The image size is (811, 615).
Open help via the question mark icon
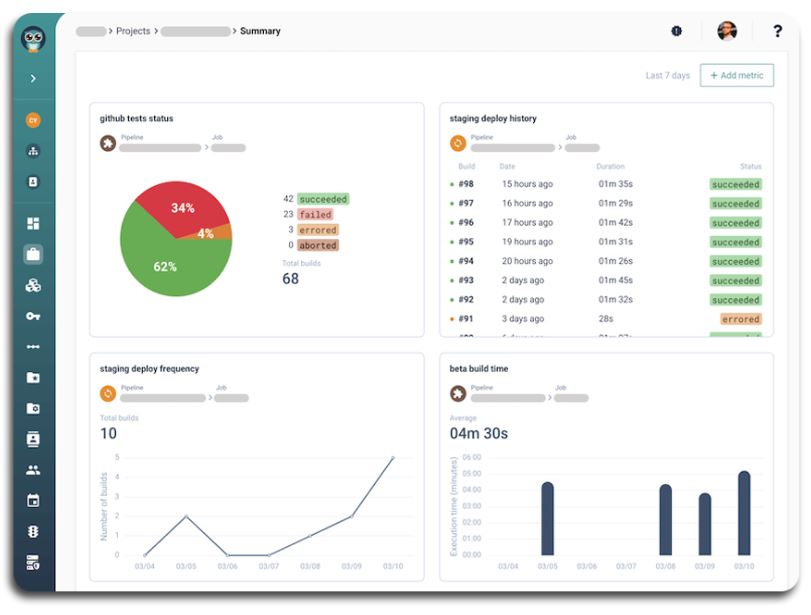pos(777,31)
